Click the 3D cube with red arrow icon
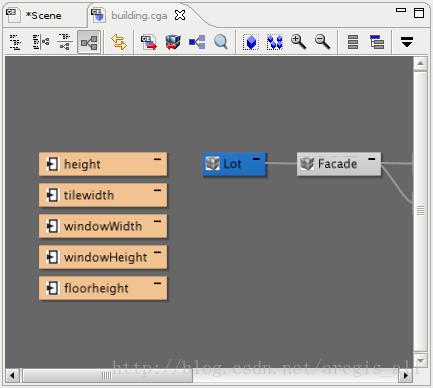433x388 pixels. click(173, 42)
